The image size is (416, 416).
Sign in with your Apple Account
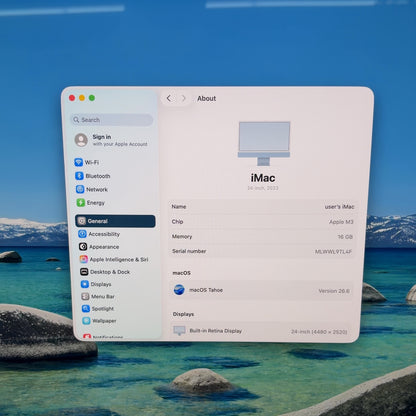tap(111, 140)
